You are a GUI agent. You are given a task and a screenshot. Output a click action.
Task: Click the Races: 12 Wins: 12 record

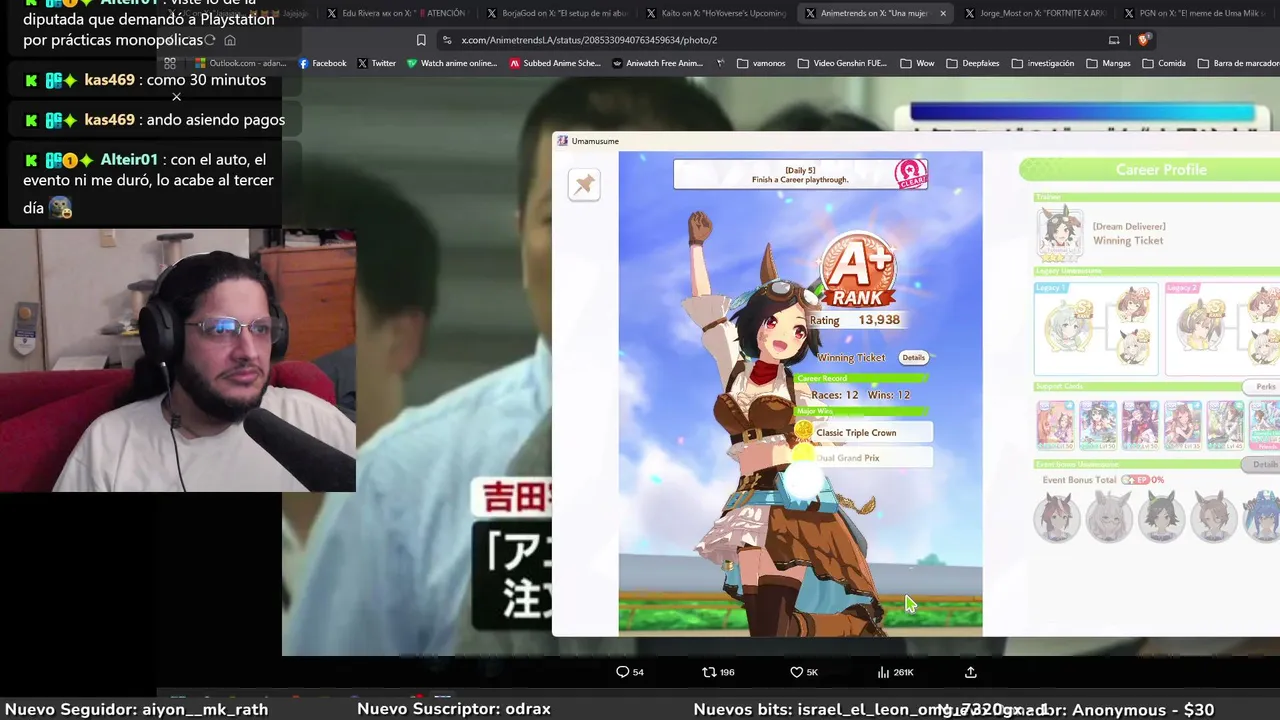click(x=861, y=395)
